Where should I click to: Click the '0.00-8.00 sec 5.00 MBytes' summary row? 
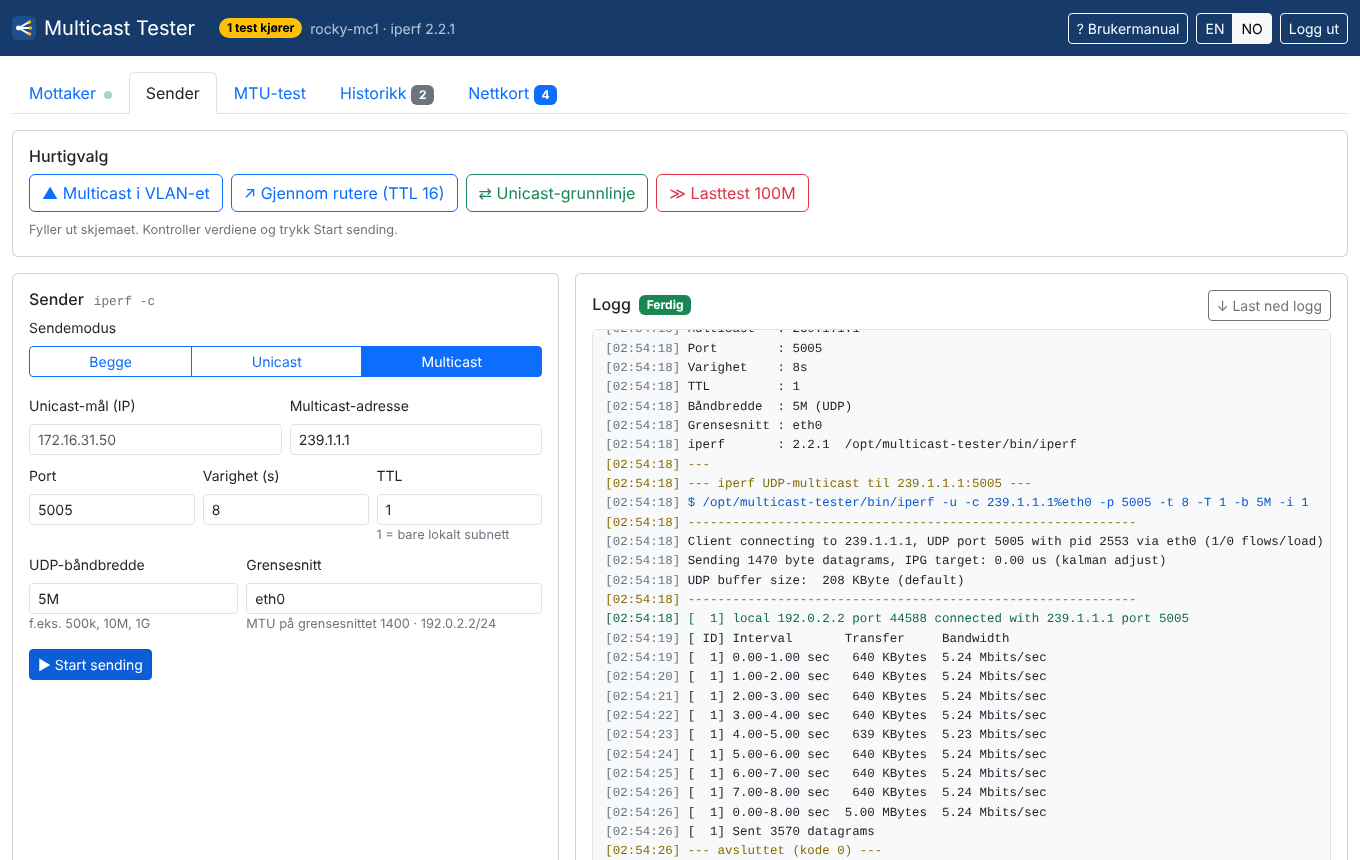826,812
